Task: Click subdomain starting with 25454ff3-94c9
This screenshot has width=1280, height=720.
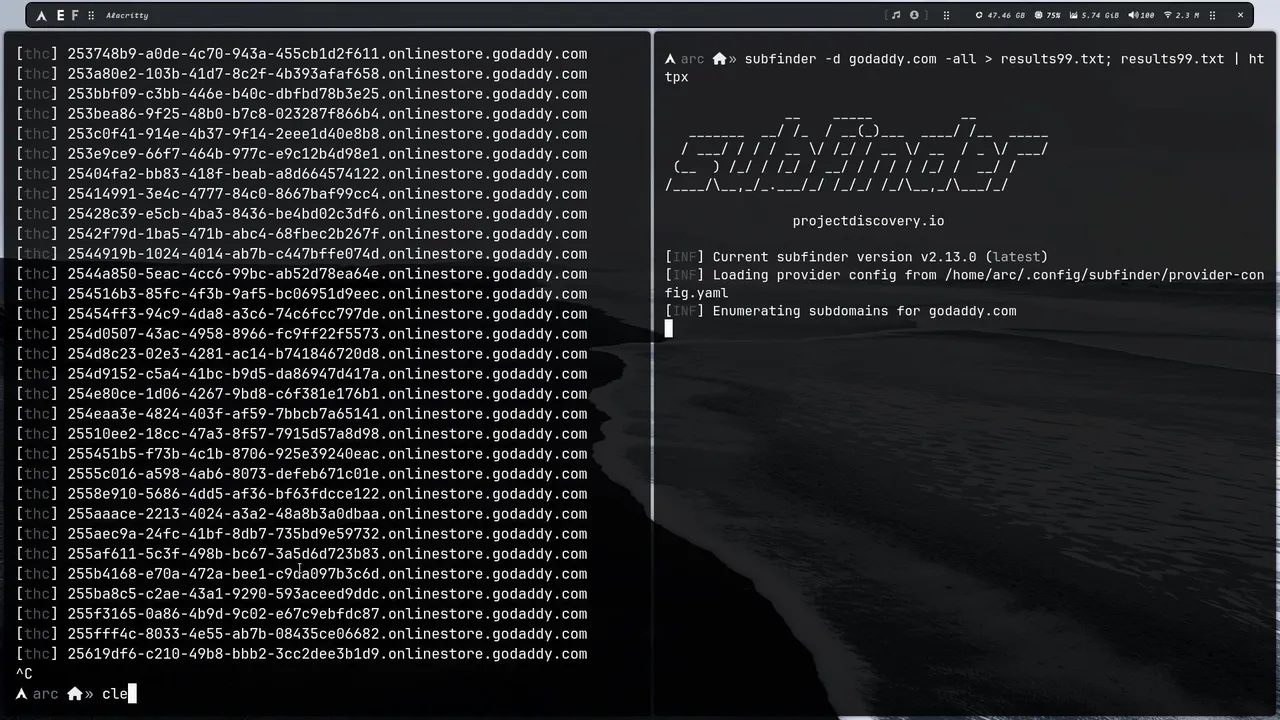Action: pyautogui.click(x=327, y=314)
